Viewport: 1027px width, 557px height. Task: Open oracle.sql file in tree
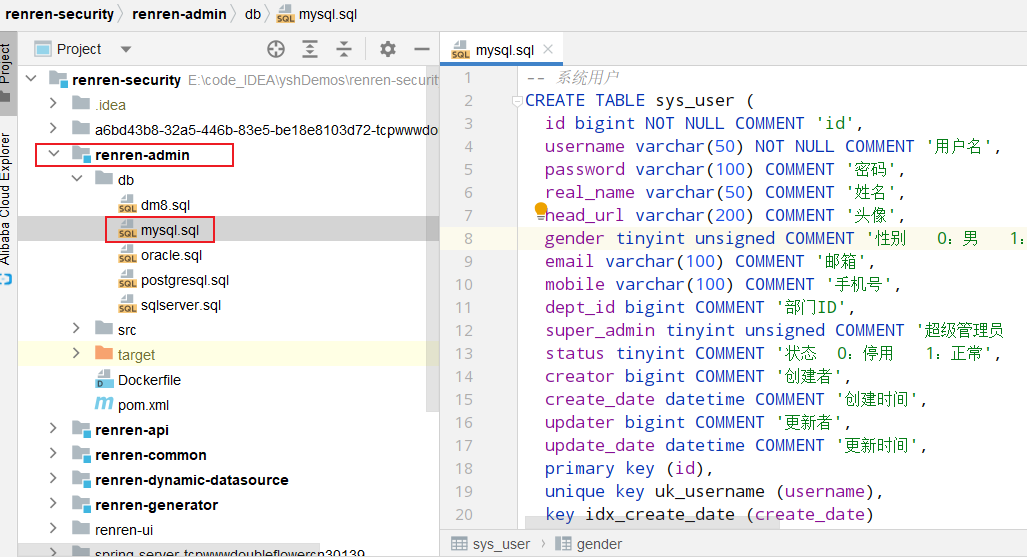(172, 255)
